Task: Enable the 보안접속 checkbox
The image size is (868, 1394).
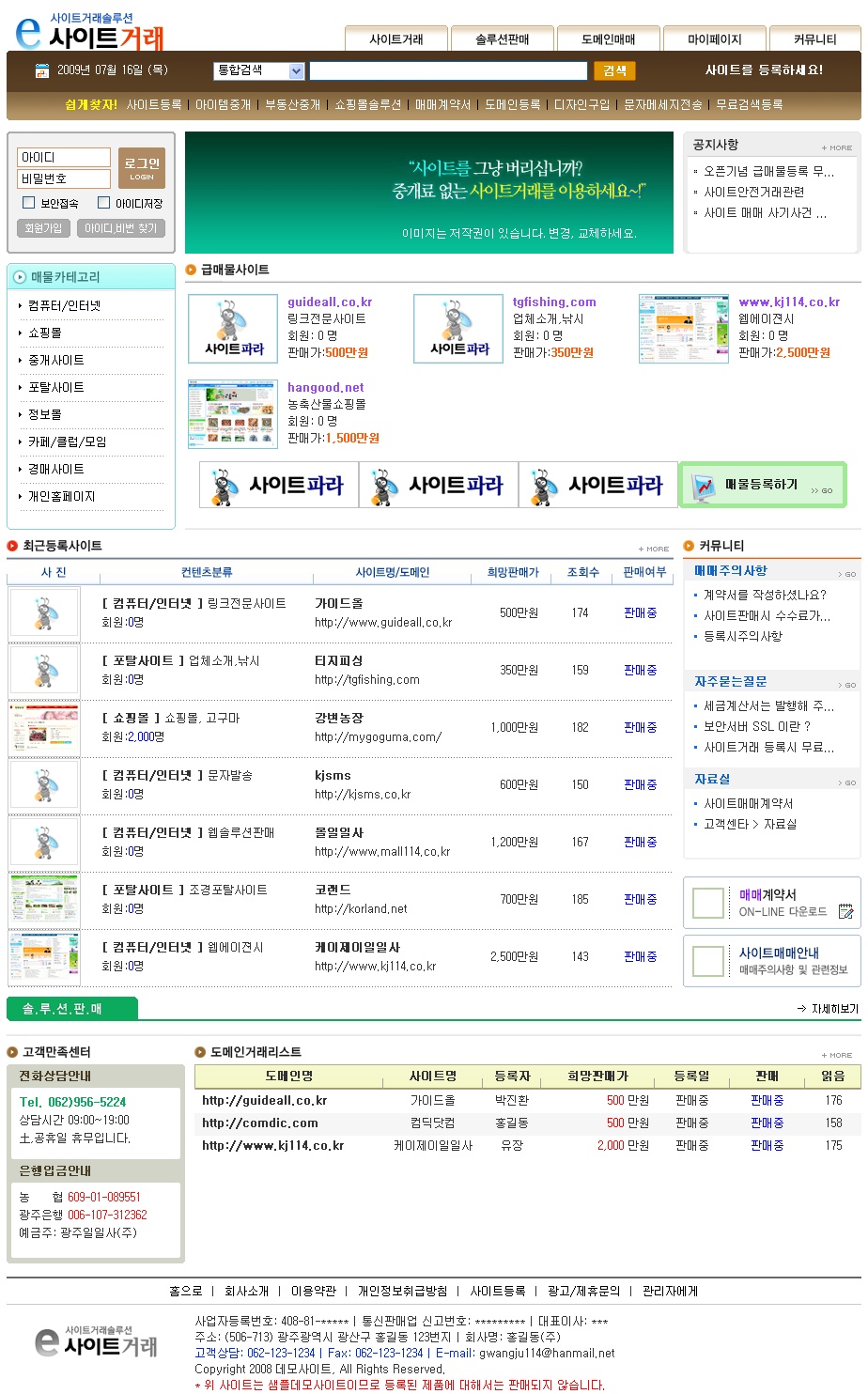Action: coord(28,203)
